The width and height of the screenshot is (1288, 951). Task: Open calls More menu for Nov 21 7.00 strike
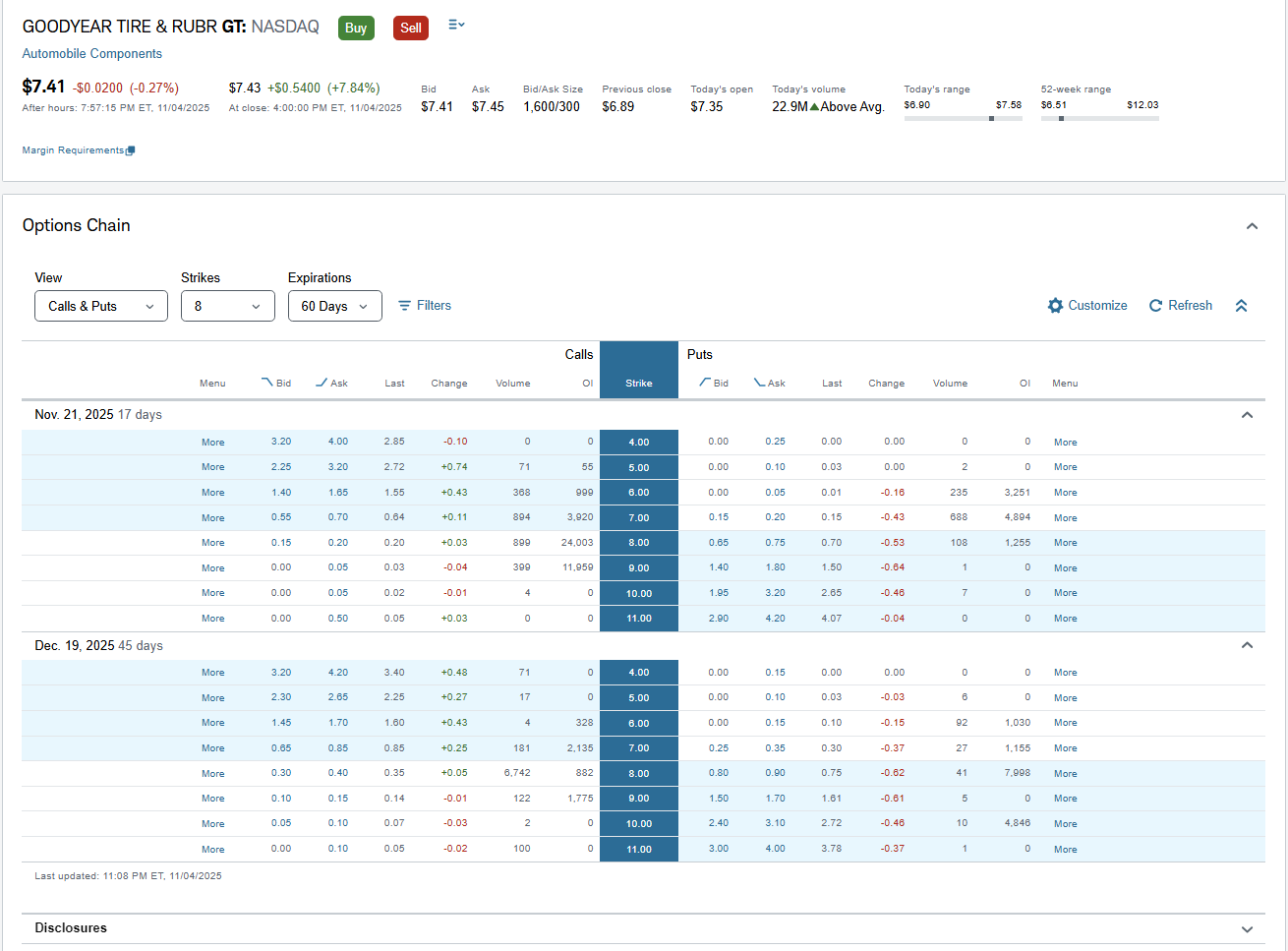point(213,518)
